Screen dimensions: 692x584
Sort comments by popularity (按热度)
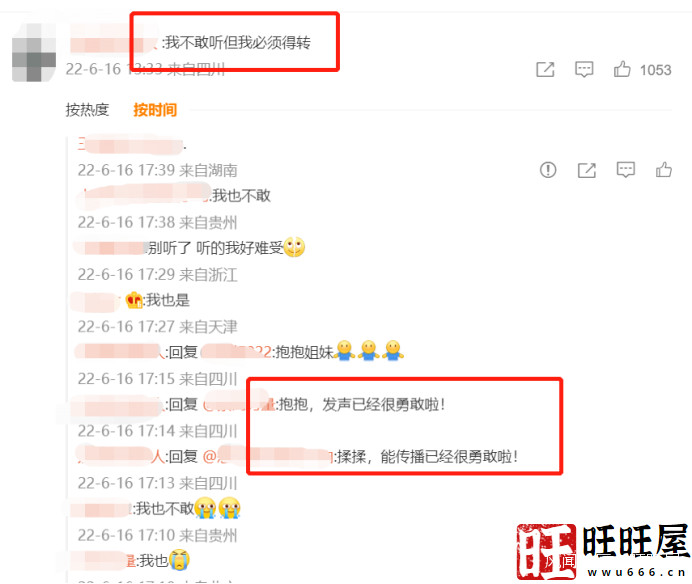click(x=87, y=109)
